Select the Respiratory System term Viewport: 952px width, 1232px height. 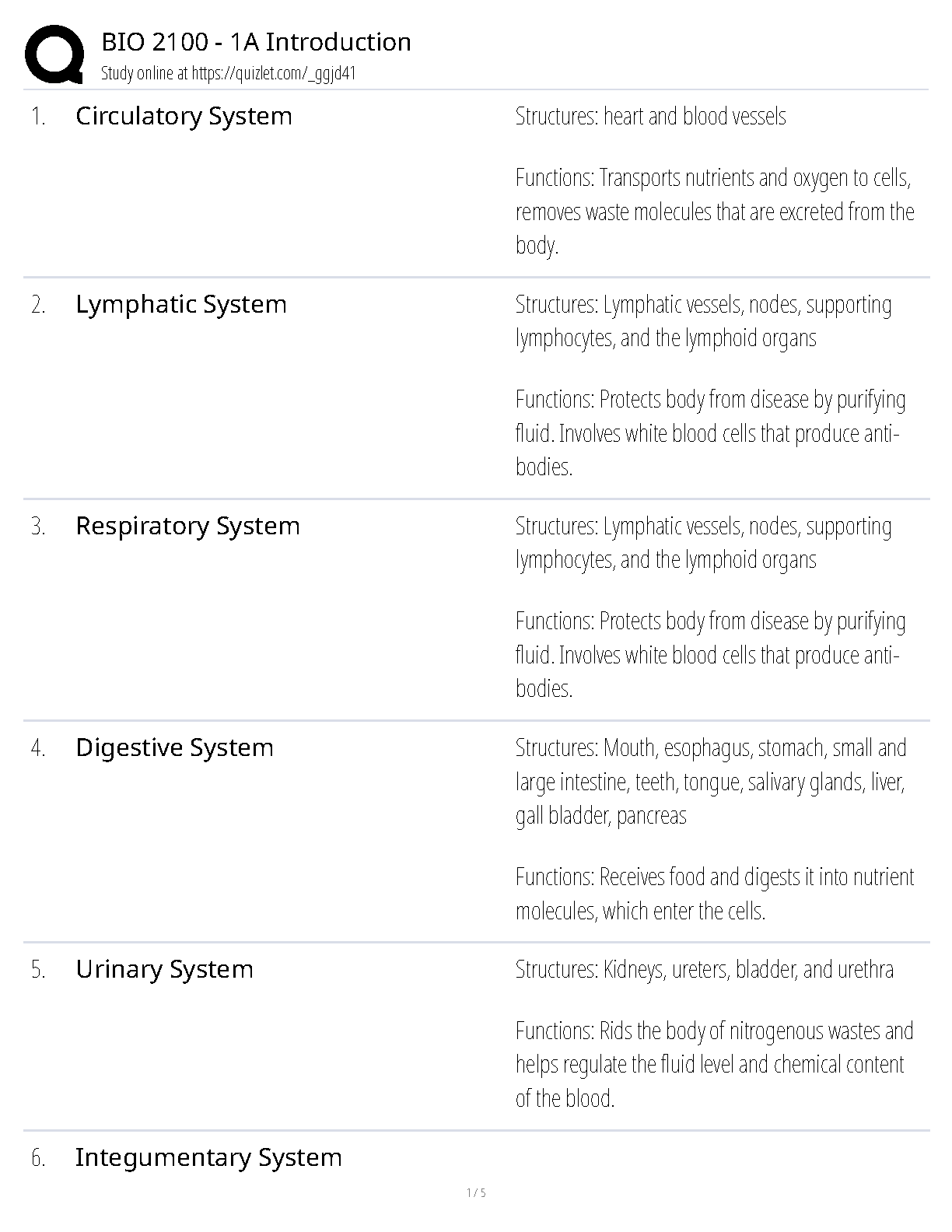(x=187, y=526)
